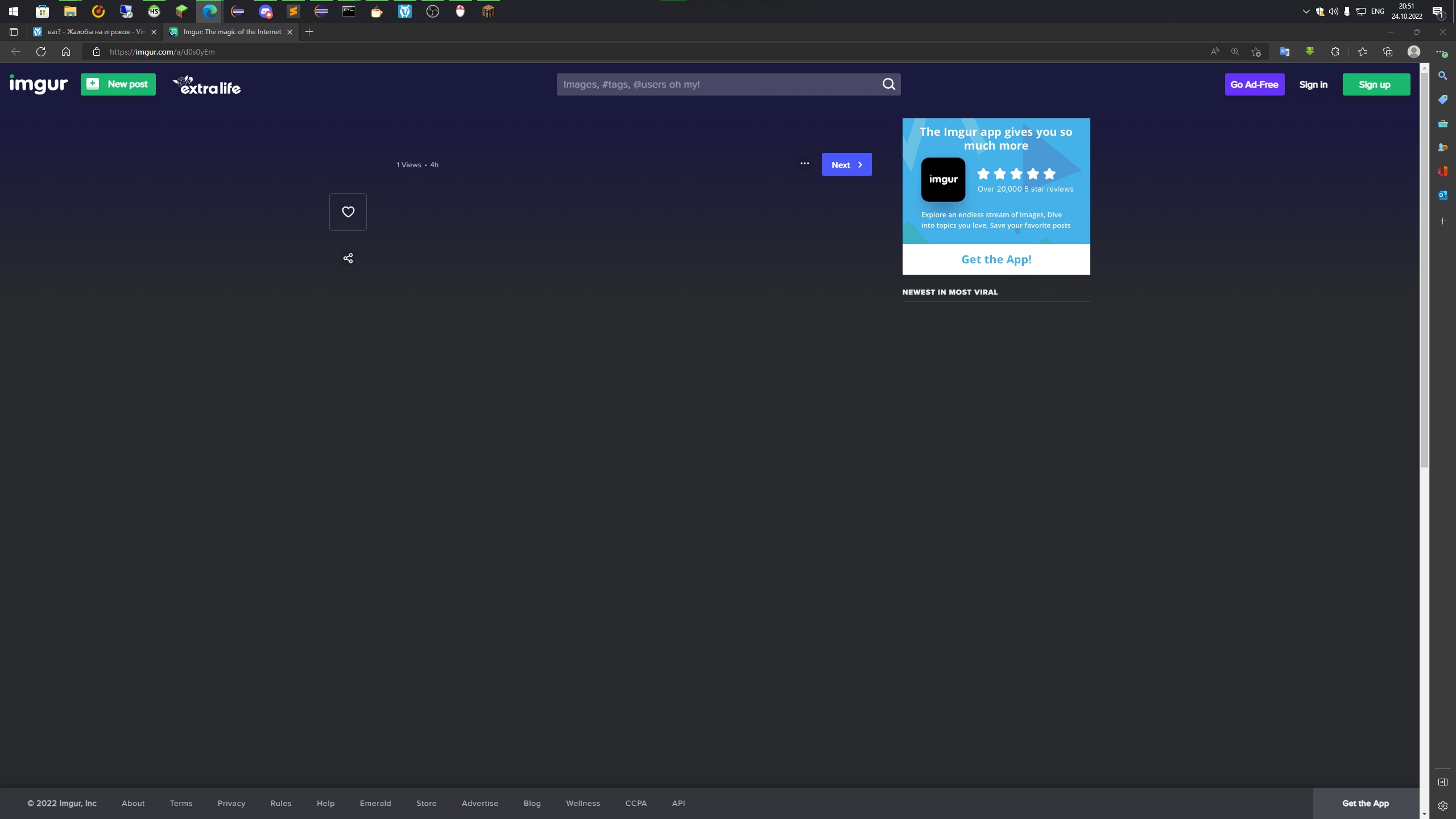
Task: Click the search magnifier in Imgur searchbar
Action: click(x=888, y=84)
